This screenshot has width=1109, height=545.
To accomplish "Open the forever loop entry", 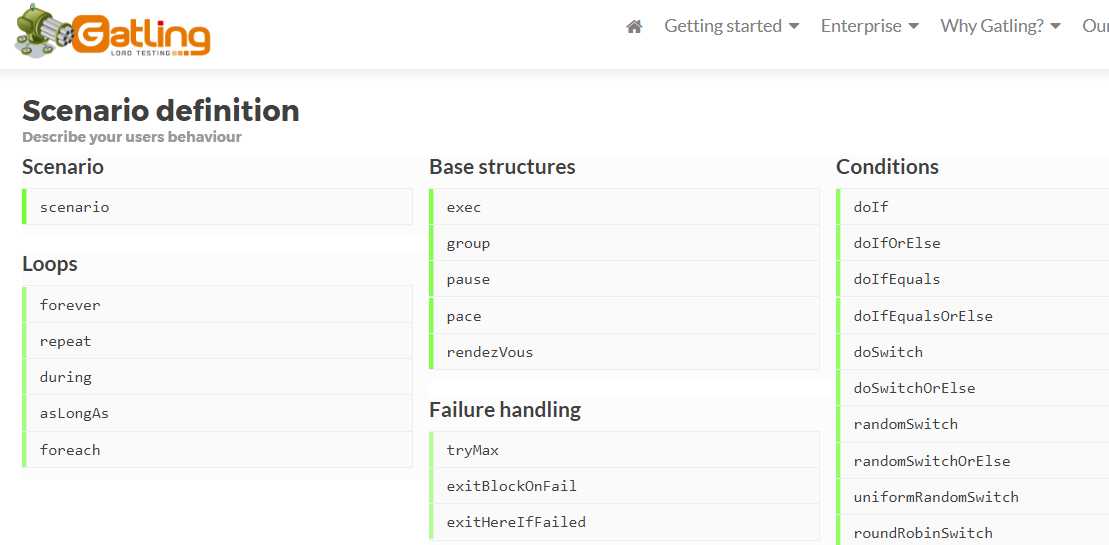I will point(217,305).
